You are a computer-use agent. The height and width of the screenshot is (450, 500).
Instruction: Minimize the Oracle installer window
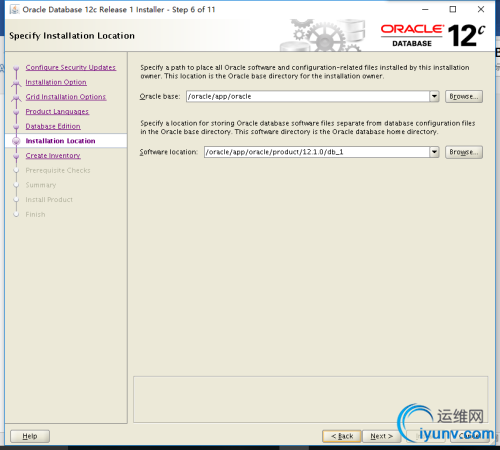(425, 9)
